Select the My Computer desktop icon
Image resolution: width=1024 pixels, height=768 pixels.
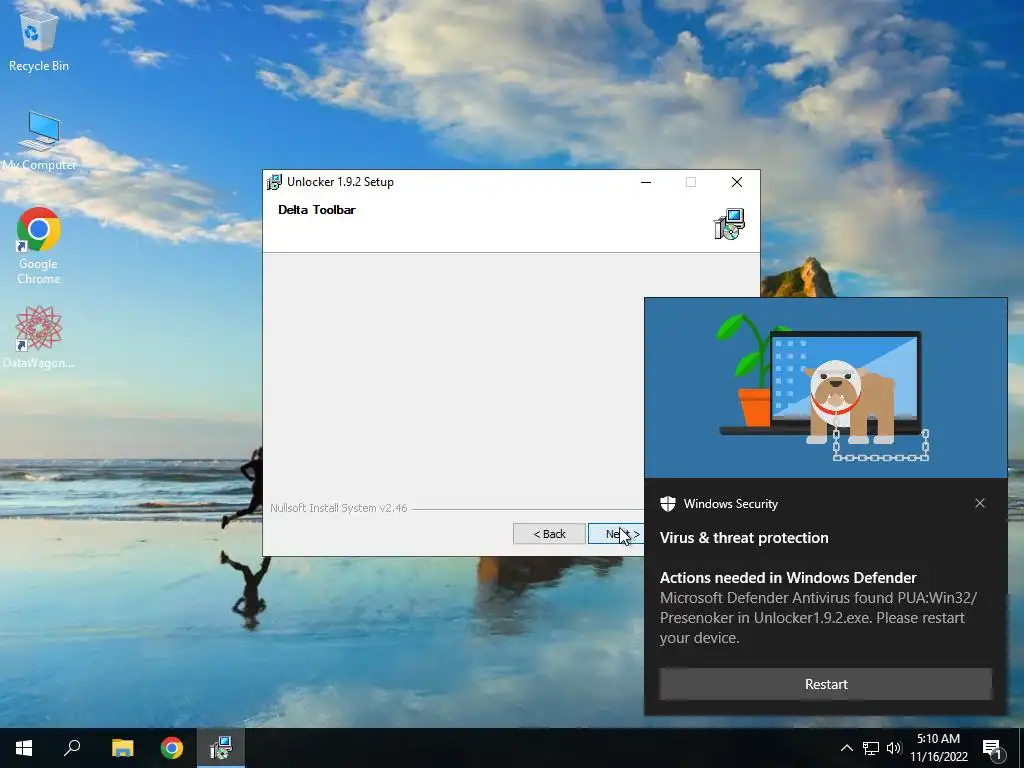39,140
